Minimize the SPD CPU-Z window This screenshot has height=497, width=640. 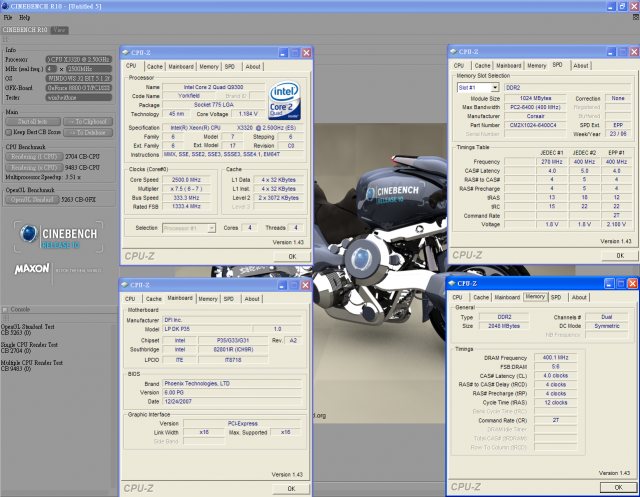point(611,52)
